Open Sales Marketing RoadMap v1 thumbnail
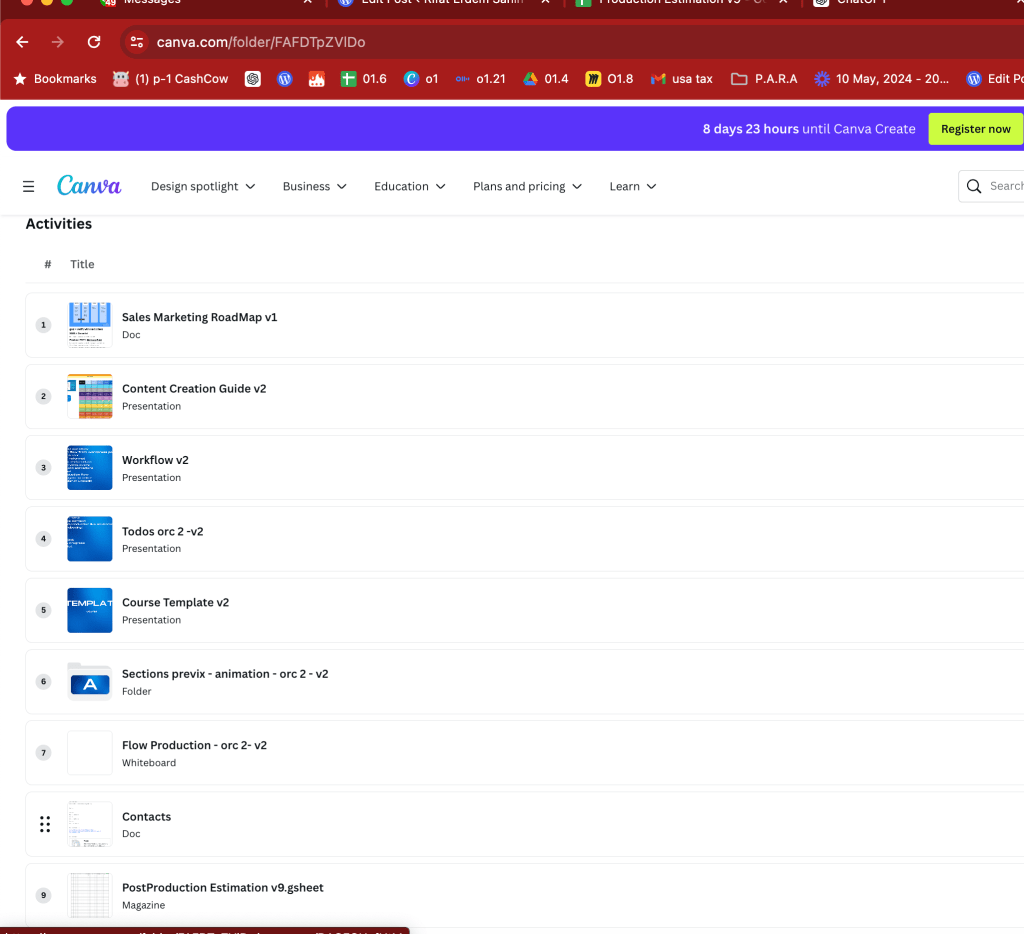 89,325
